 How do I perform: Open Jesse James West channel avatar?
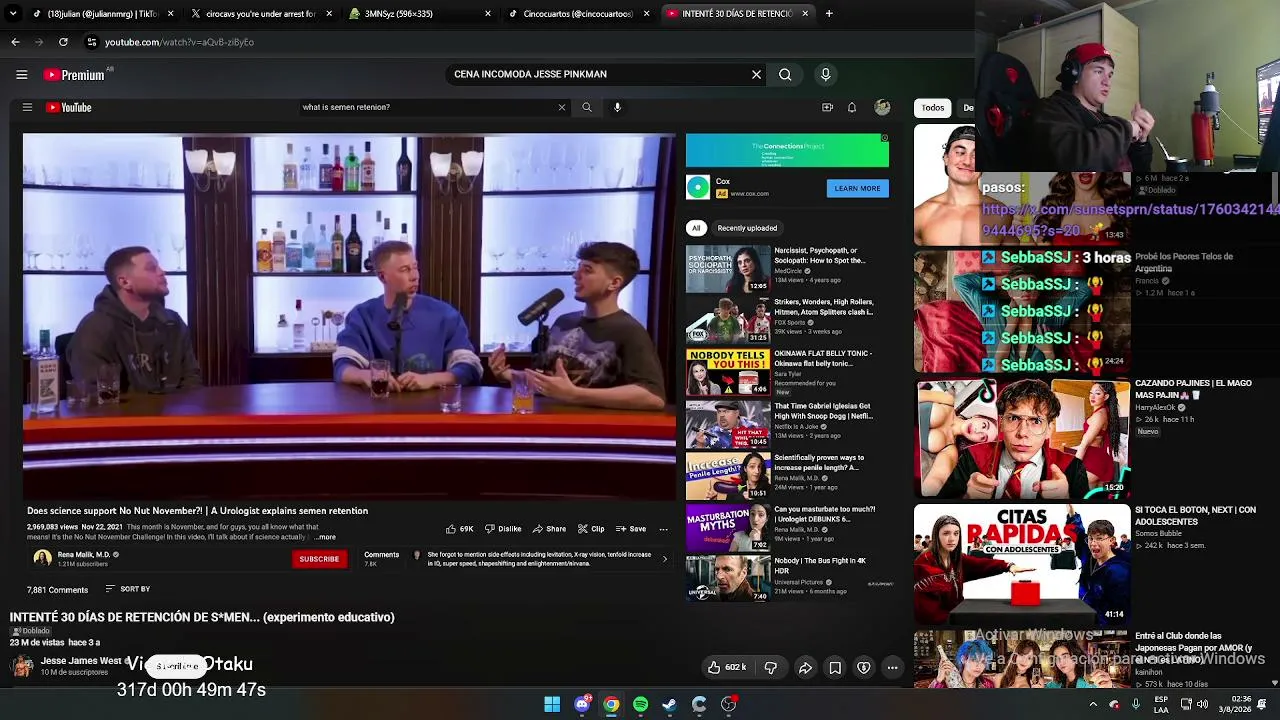tap(22, 666)
